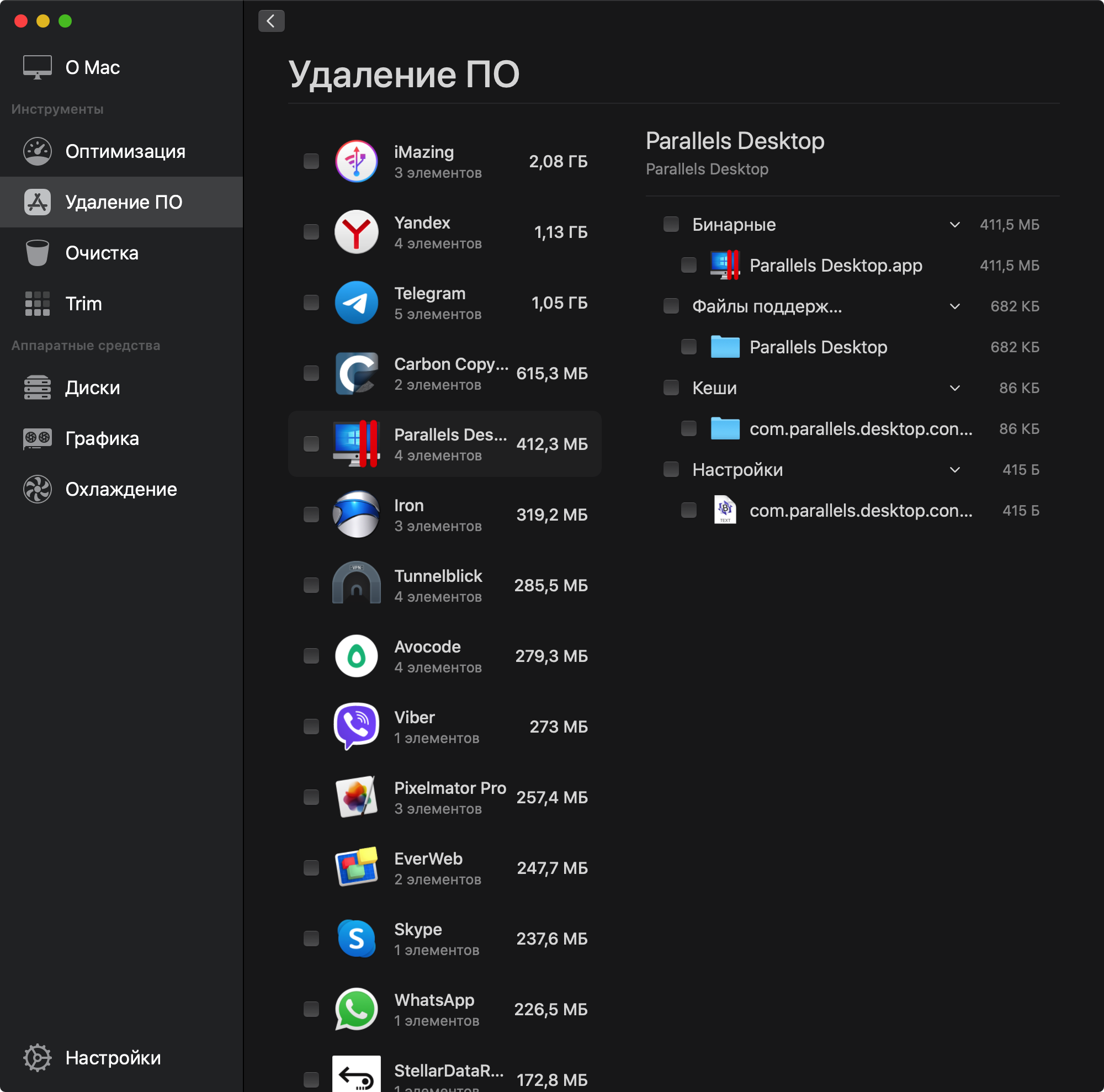Tick the Telegram checkbox
The height and width of the screenshot is (1092, 1104).
(311, 303)
